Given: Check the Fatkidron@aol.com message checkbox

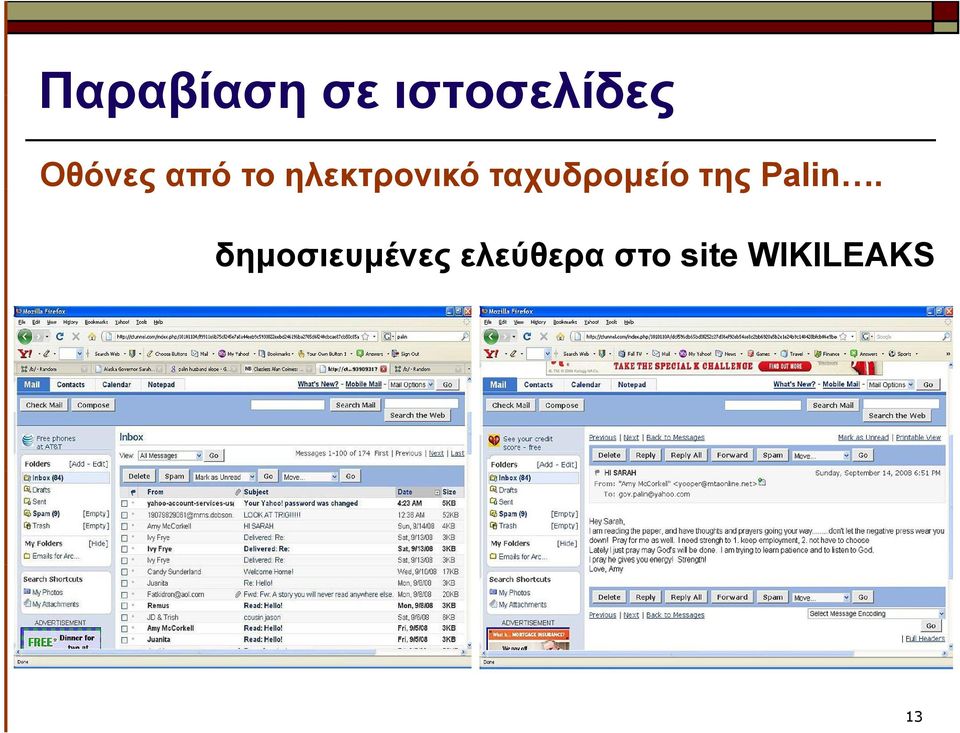Looking at the screenshot, I should (x=124, y=595).
